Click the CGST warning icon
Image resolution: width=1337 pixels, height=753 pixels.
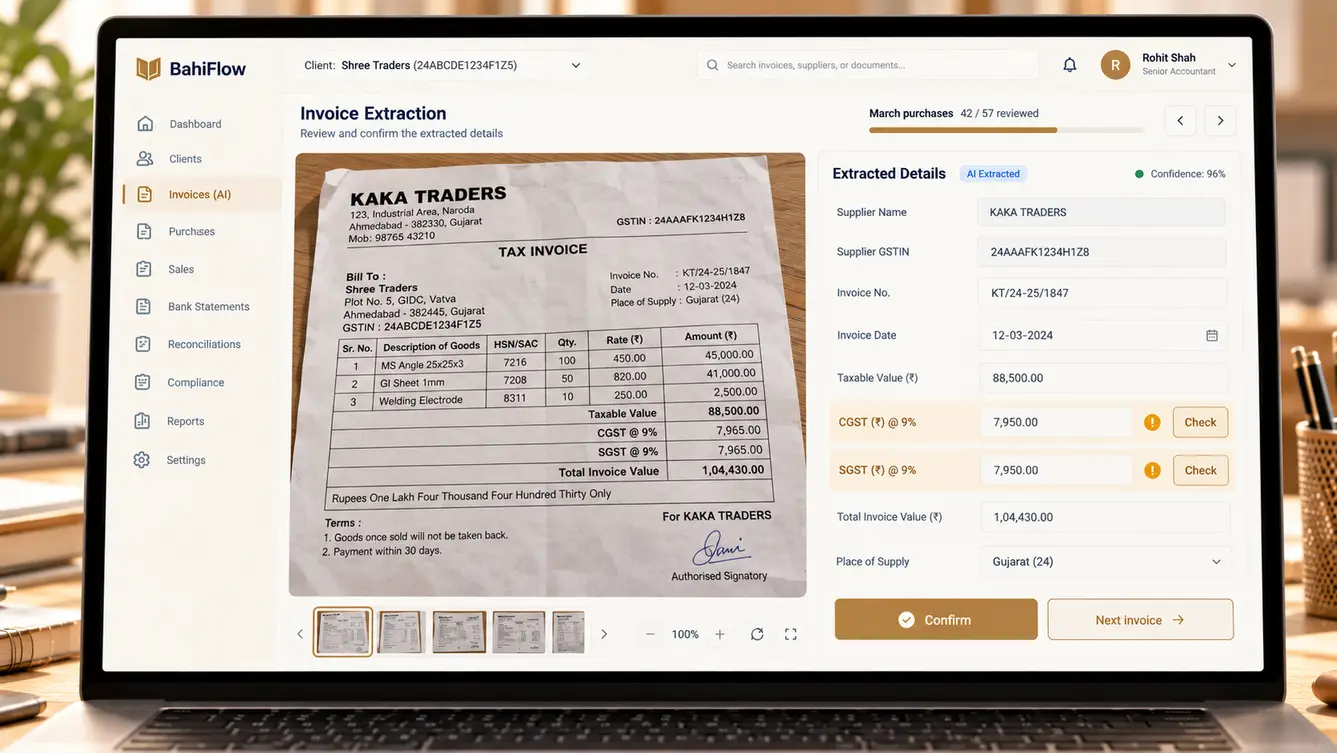[1152, 422]
